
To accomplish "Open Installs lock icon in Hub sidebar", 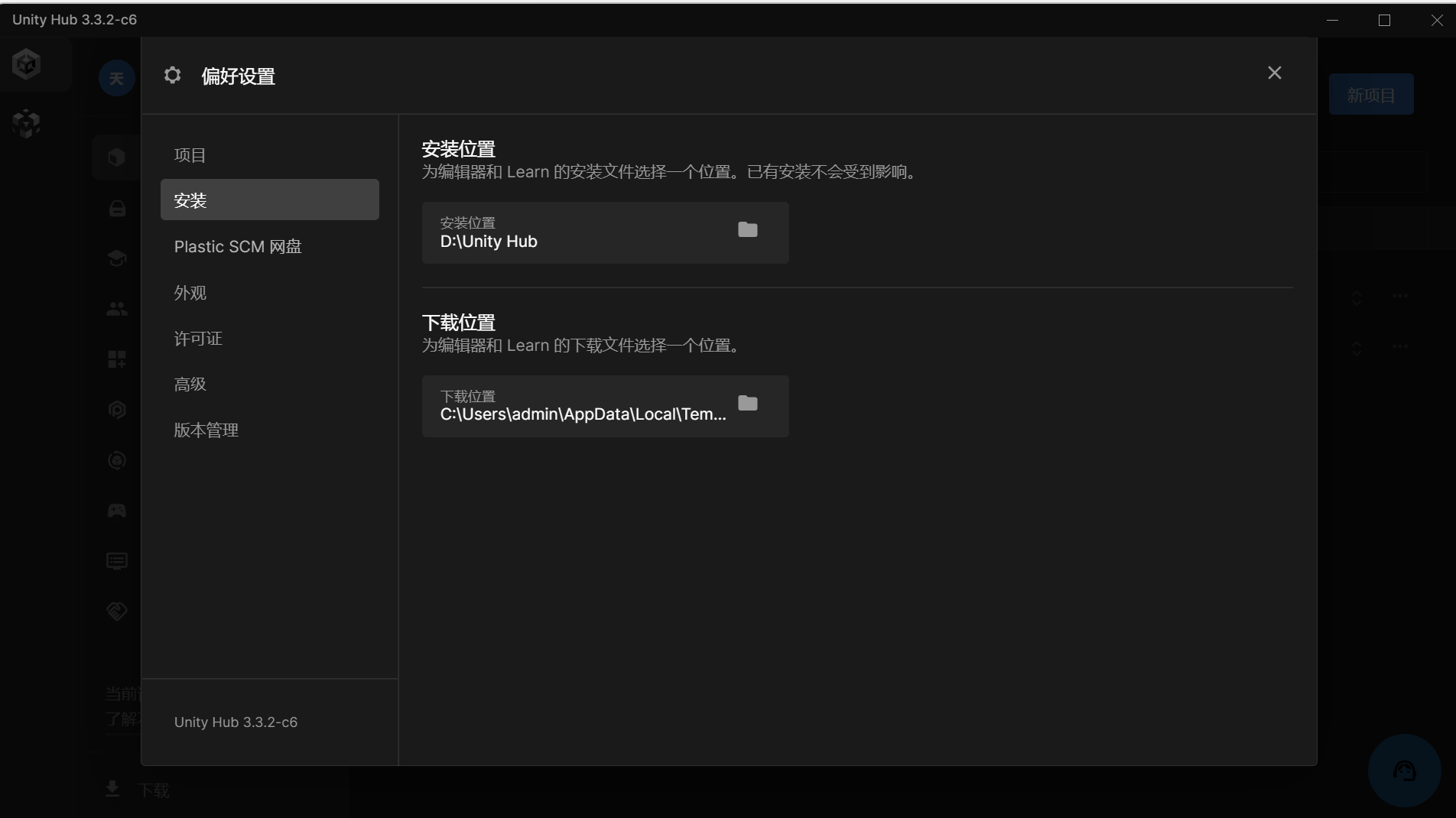I will tap(117, 208).
